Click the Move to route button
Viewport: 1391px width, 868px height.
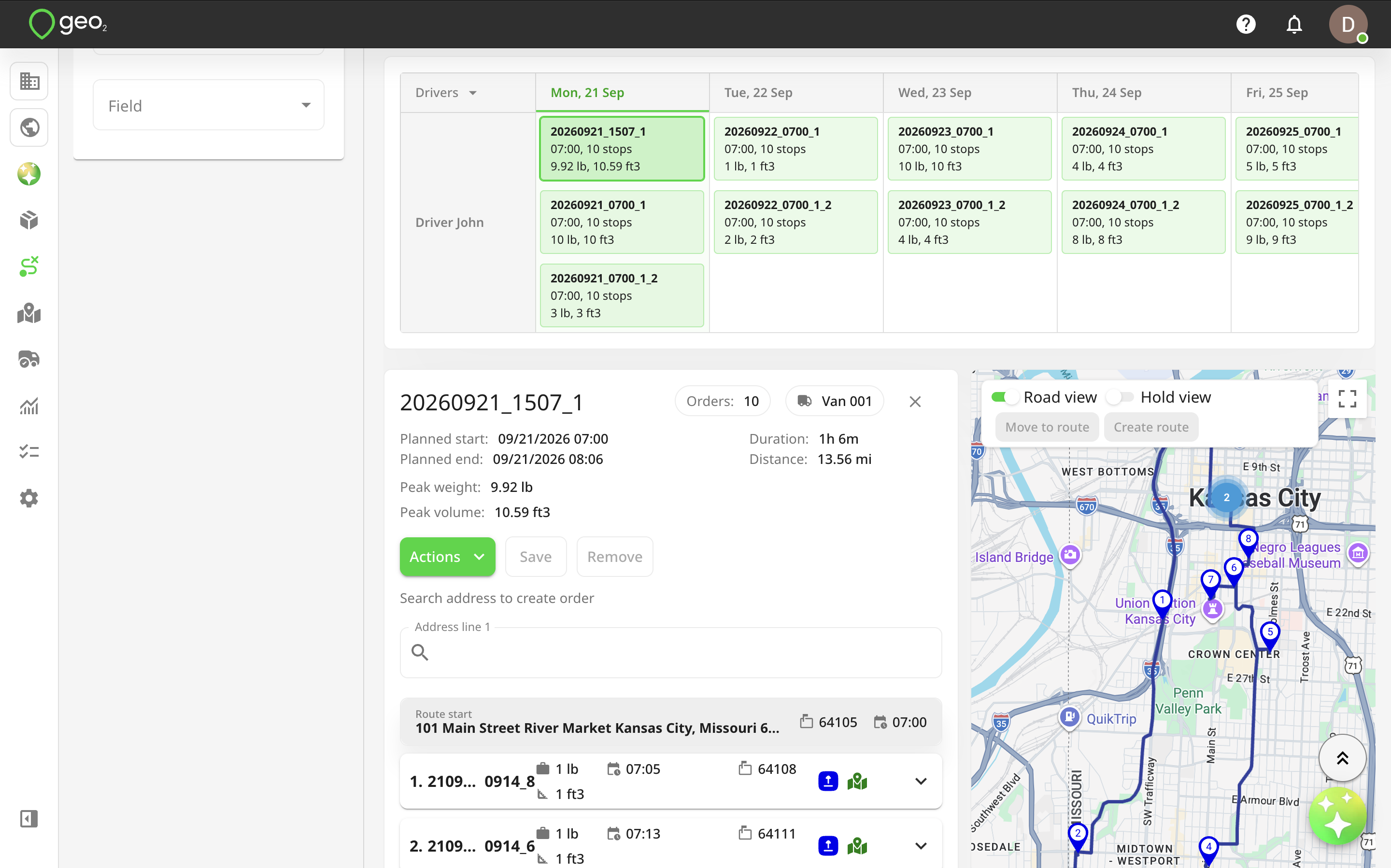1047,427
